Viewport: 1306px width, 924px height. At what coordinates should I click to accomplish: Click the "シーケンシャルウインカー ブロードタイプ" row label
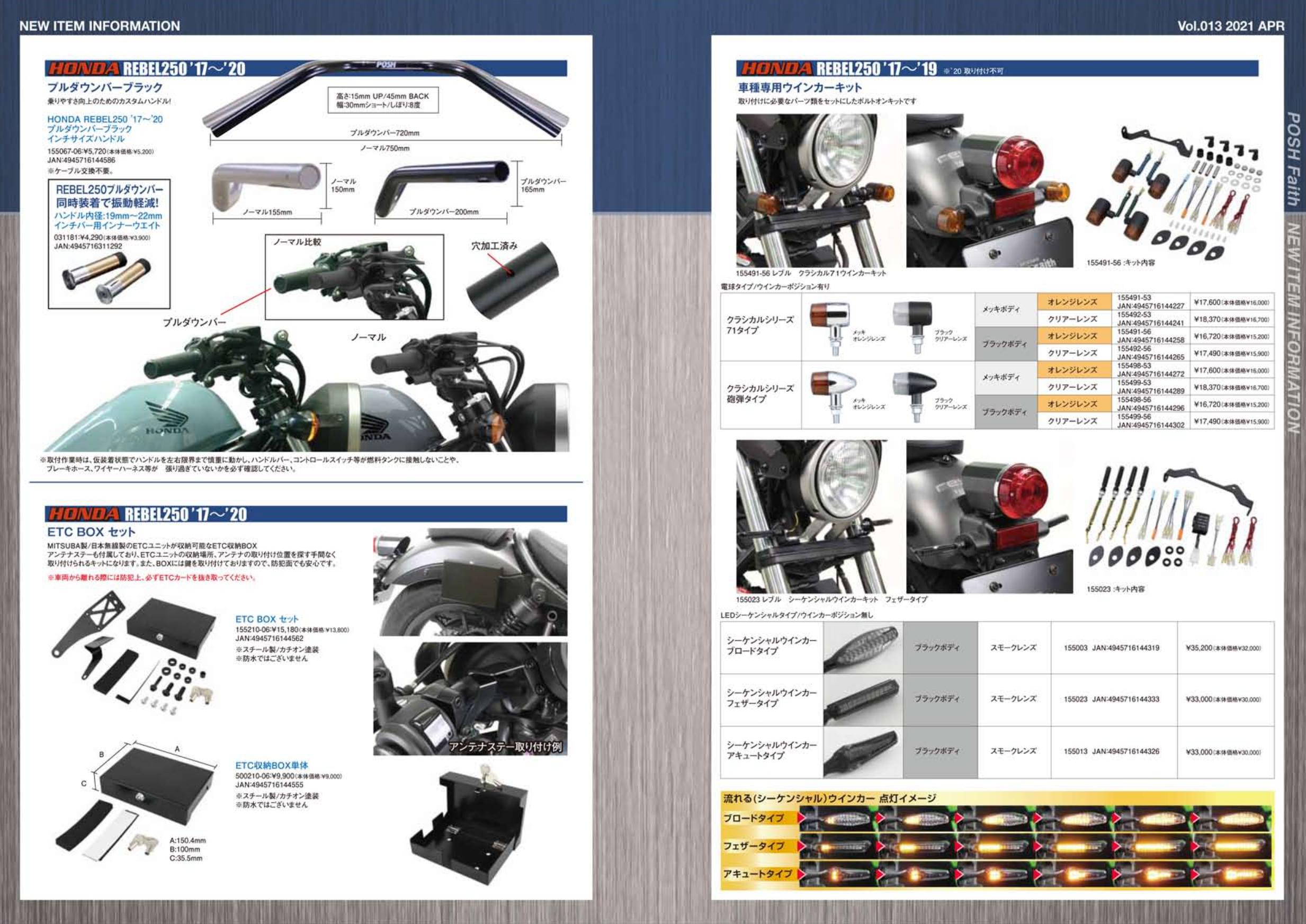771,646
